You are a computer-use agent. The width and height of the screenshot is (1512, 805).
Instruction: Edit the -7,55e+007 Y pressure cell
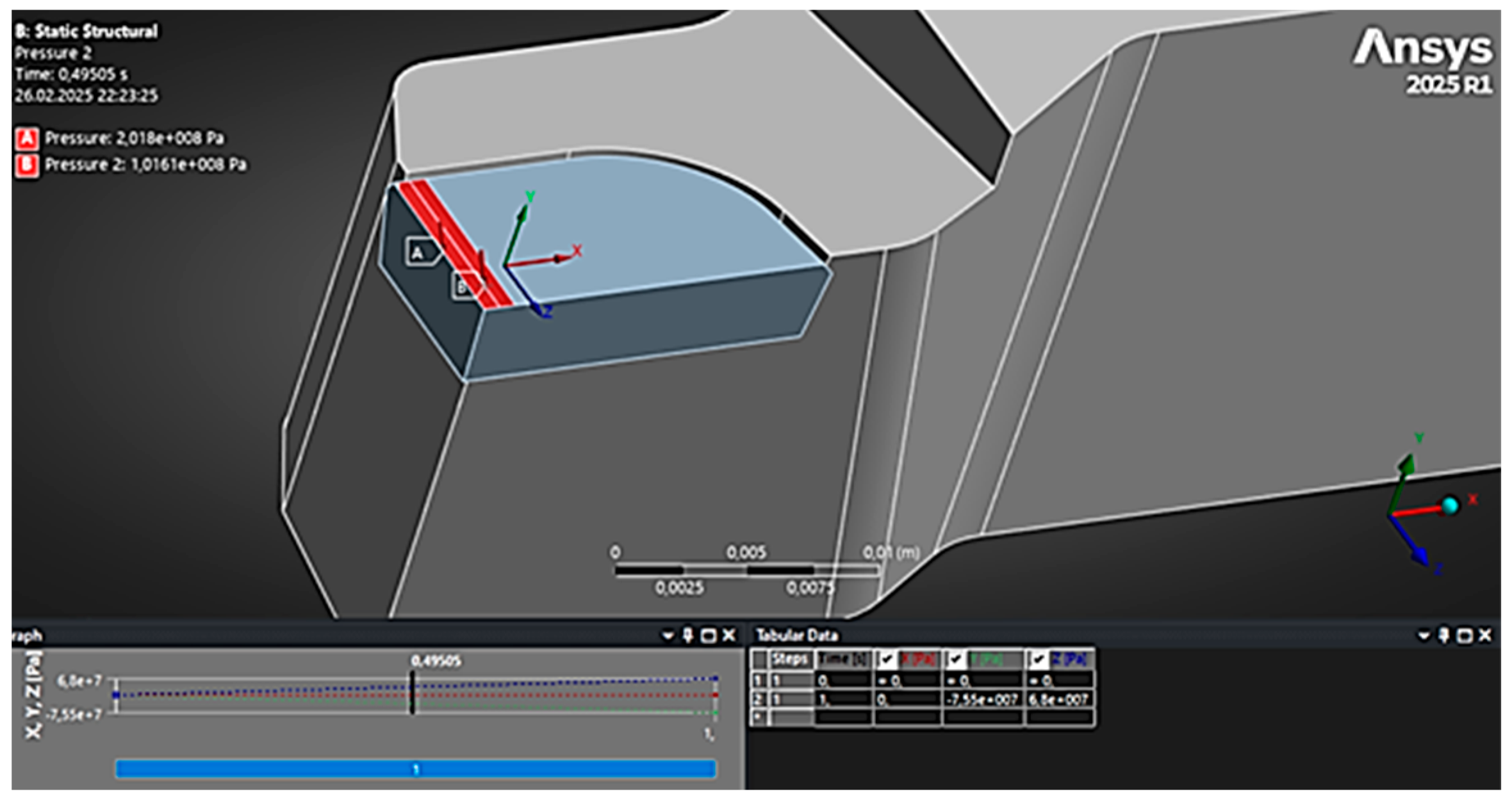click(982, 700)
